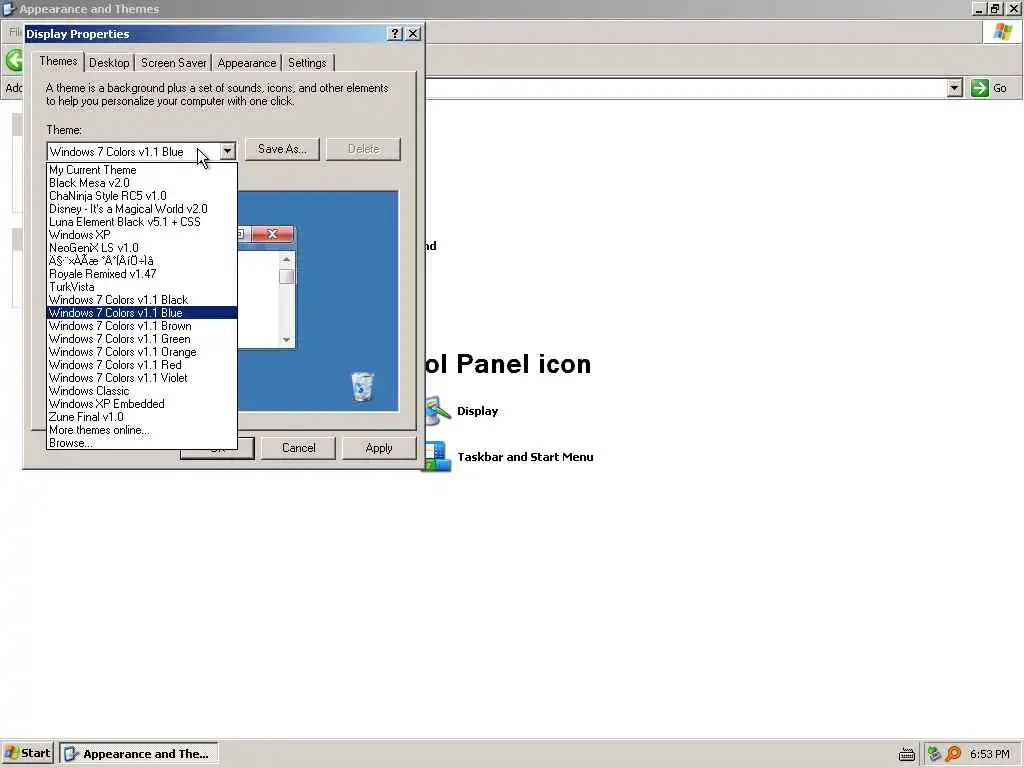The image size is (1024, 768).
Task: Choose Browse... in theme list
Action: 142,443
